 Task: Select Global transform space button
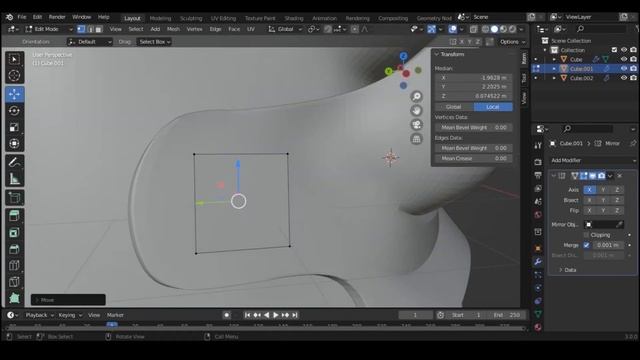[x=454, y=107]
